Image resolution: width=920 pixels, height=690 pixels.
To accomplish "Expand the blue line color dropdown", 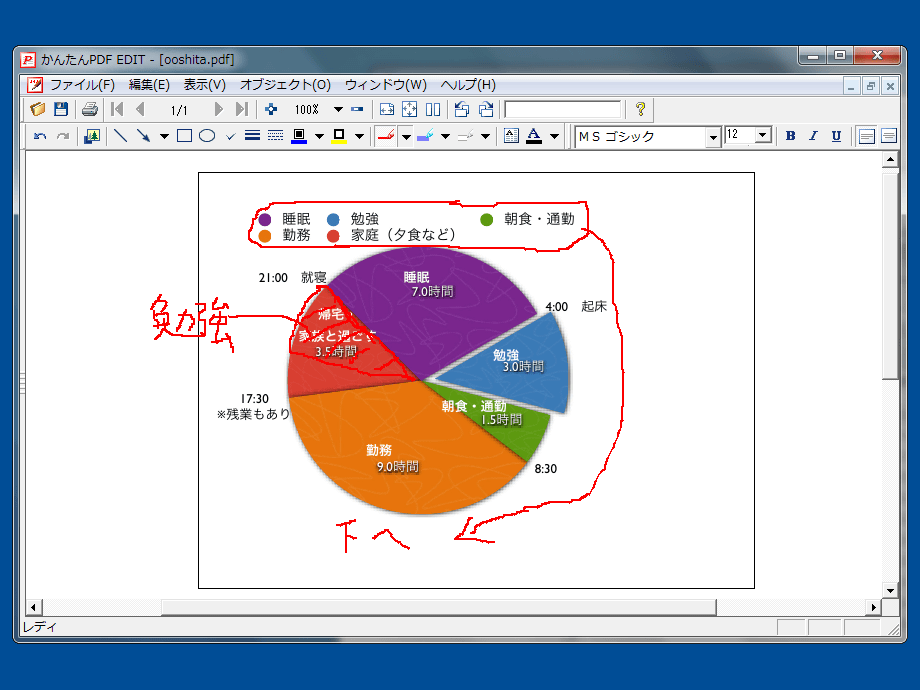I will click(x=319, y=136).
